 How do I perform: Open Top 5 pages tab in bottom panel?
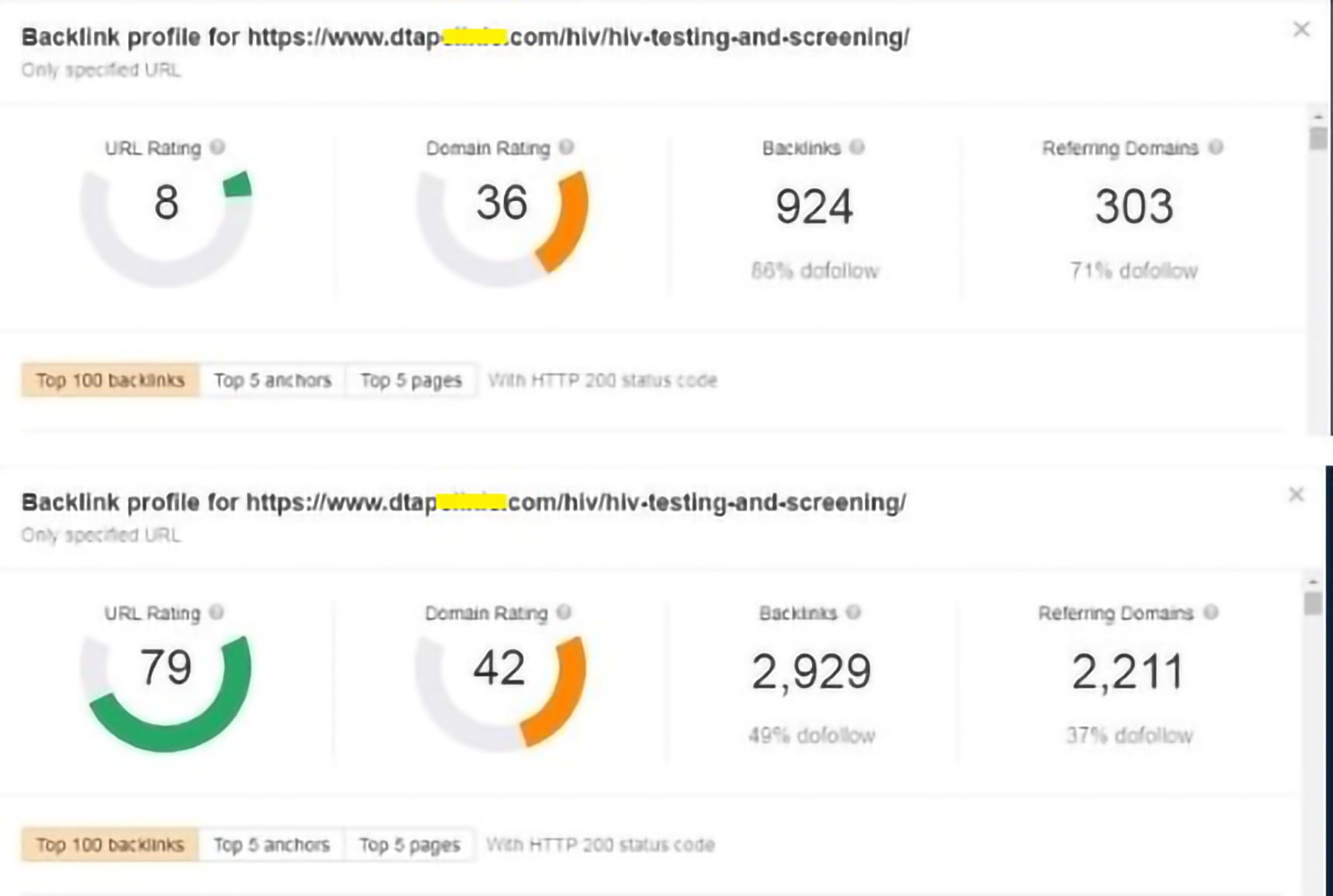(x=409, y=845)
